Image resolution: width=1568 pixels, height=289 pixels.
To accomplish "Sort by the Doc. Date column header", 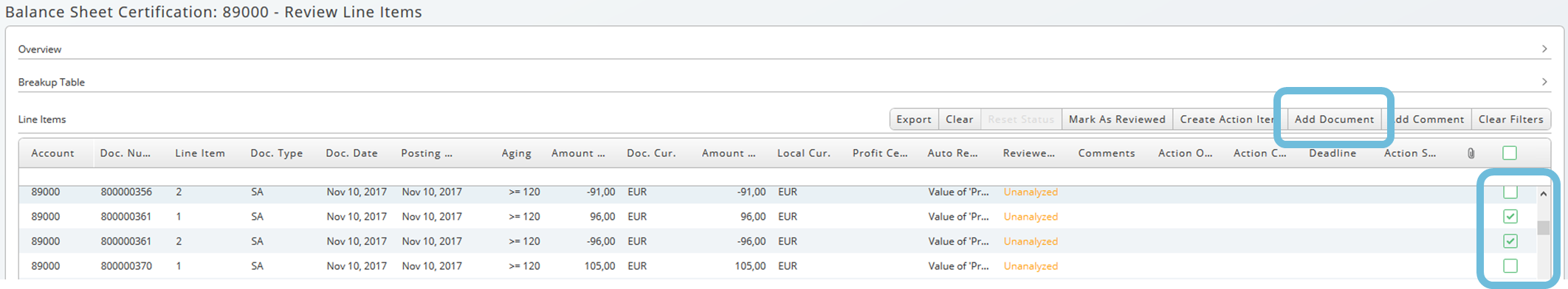I will coord(351,153).
